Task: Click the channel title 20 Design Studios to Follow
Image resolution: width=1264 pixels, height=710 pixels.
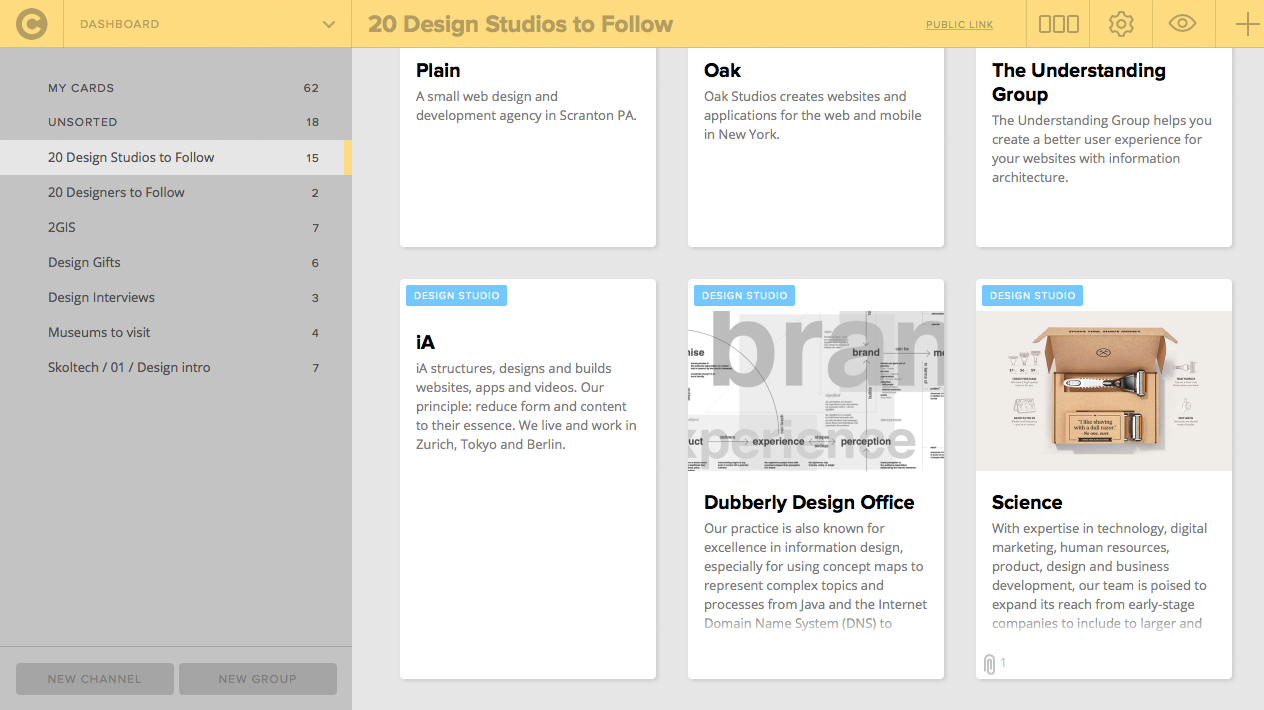Action: [520, 24]
